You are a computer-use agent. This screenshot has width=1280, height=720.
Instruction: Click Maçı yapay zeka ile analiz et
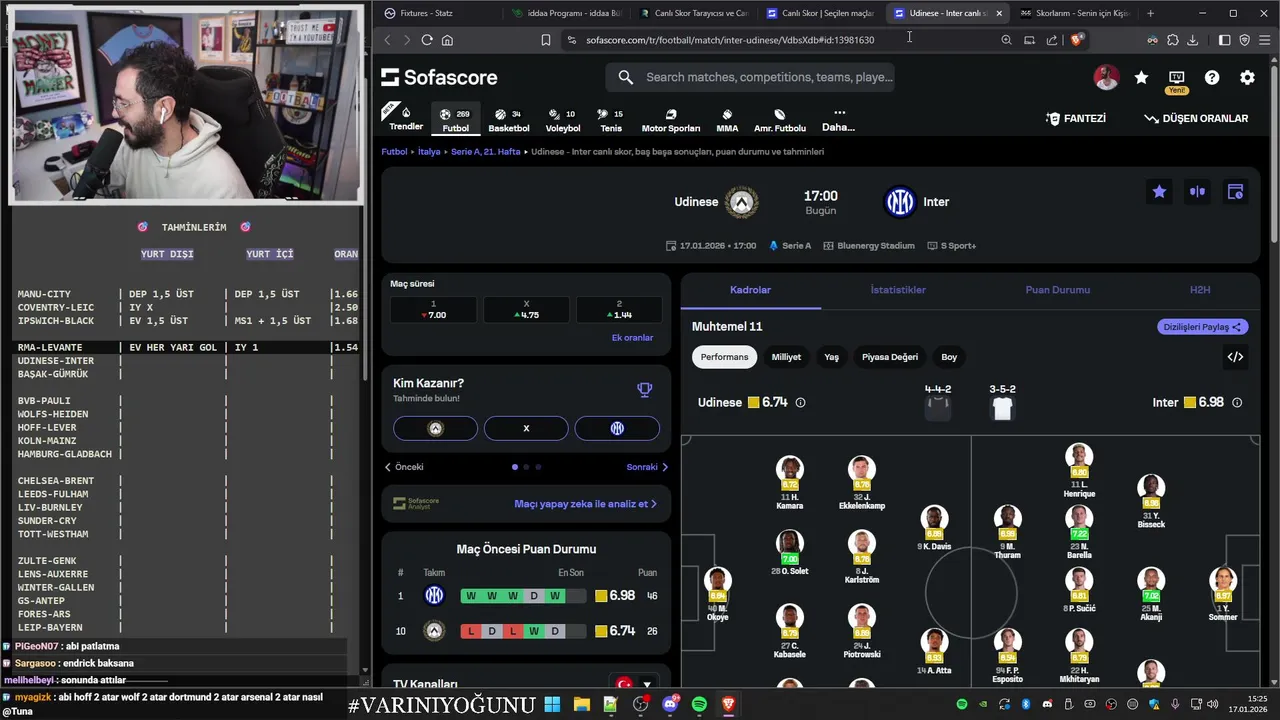[586, 504]
